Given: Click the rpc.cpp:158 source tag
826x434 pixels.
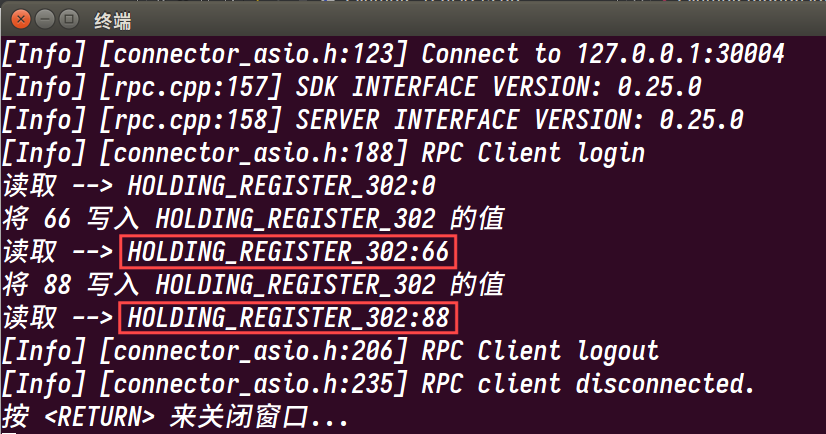Looking at the screenshot, I should [191, 120].
